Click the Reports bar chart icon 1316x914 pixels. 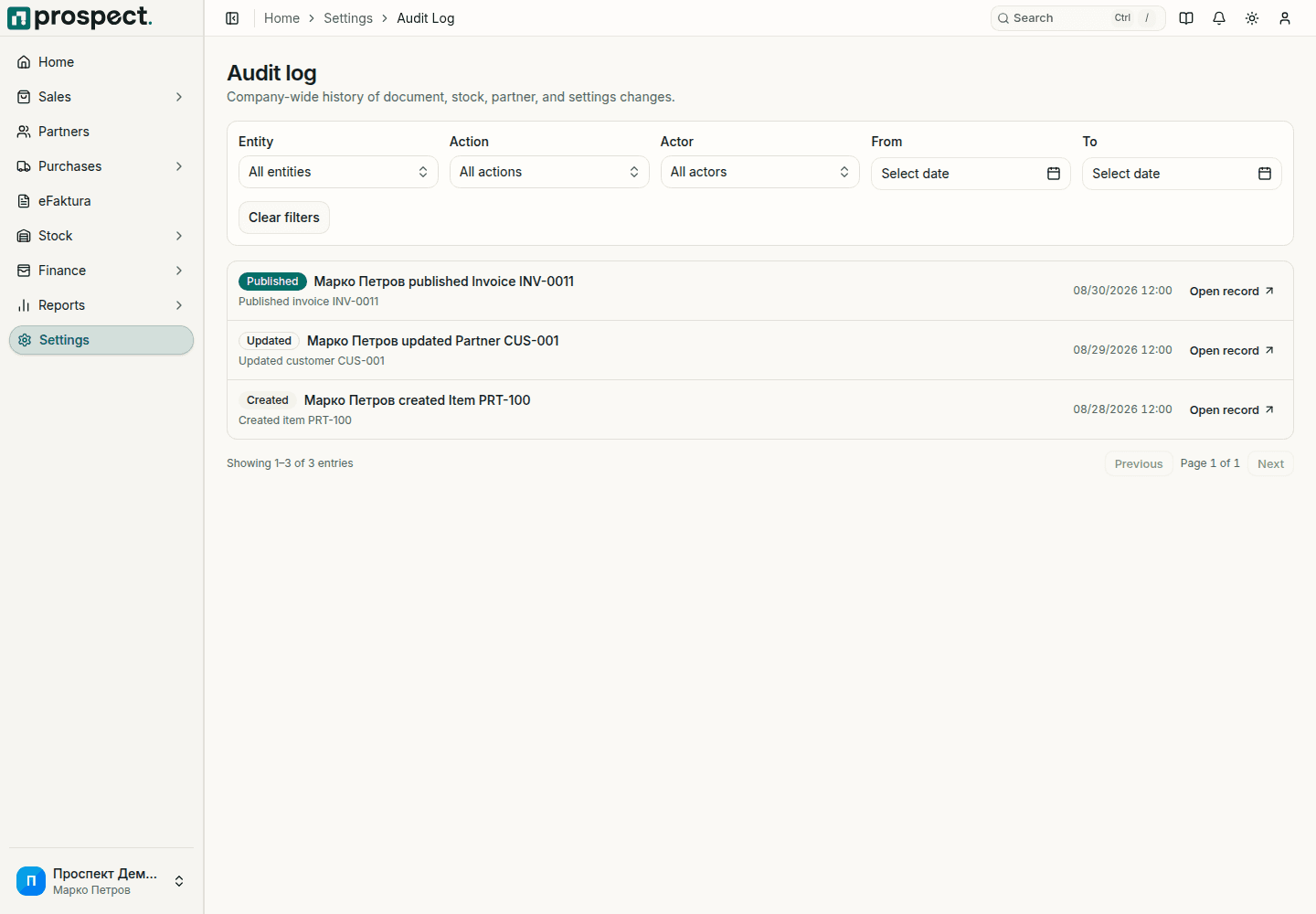24,305
